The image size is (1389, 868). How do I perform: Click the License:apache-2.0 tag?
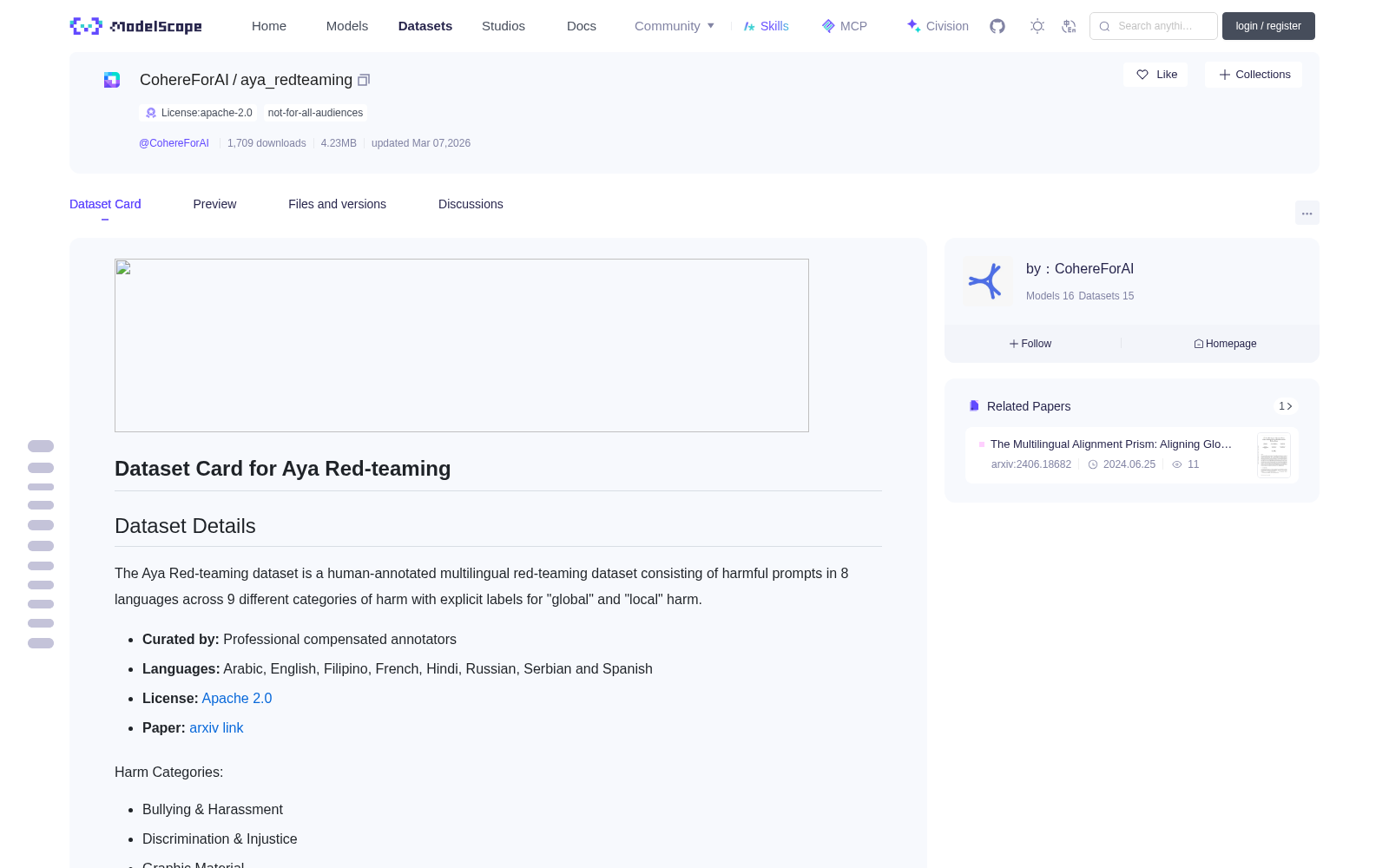pyautogui.click(x=199, y=113)
